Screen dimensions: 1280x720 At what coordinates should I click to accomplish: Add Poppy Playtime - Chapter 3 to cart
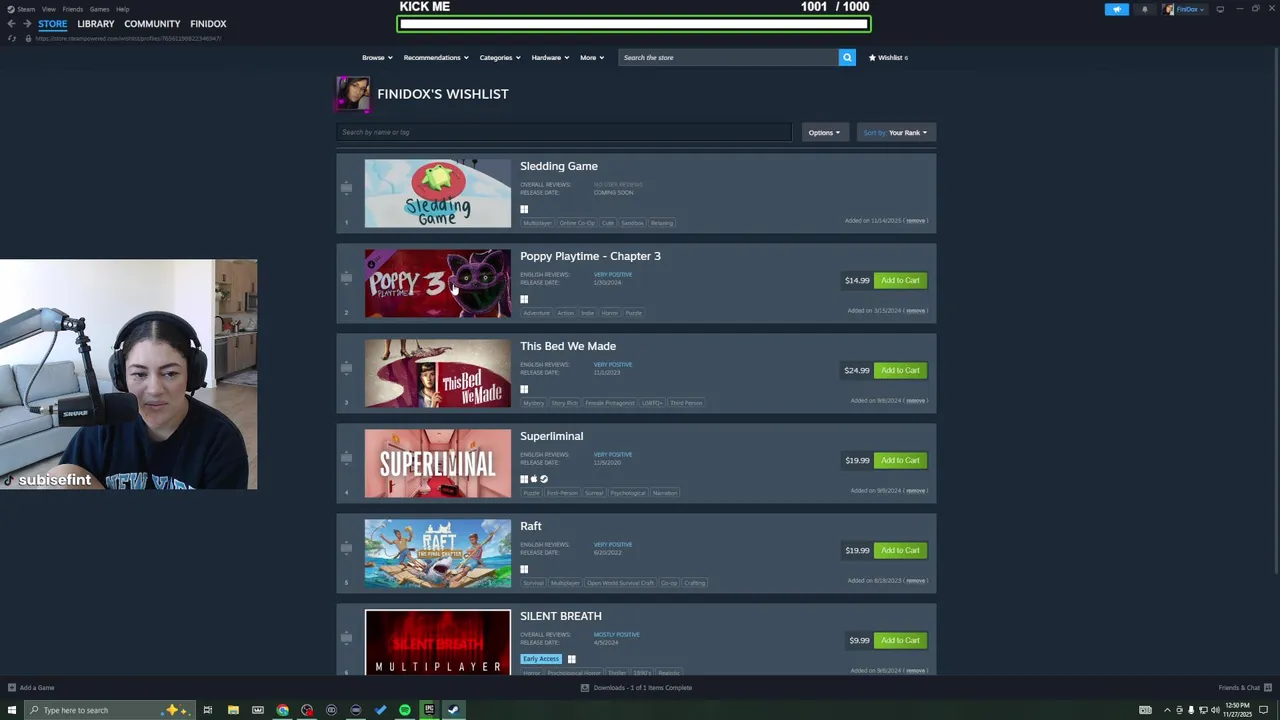[x=900, y=280]
